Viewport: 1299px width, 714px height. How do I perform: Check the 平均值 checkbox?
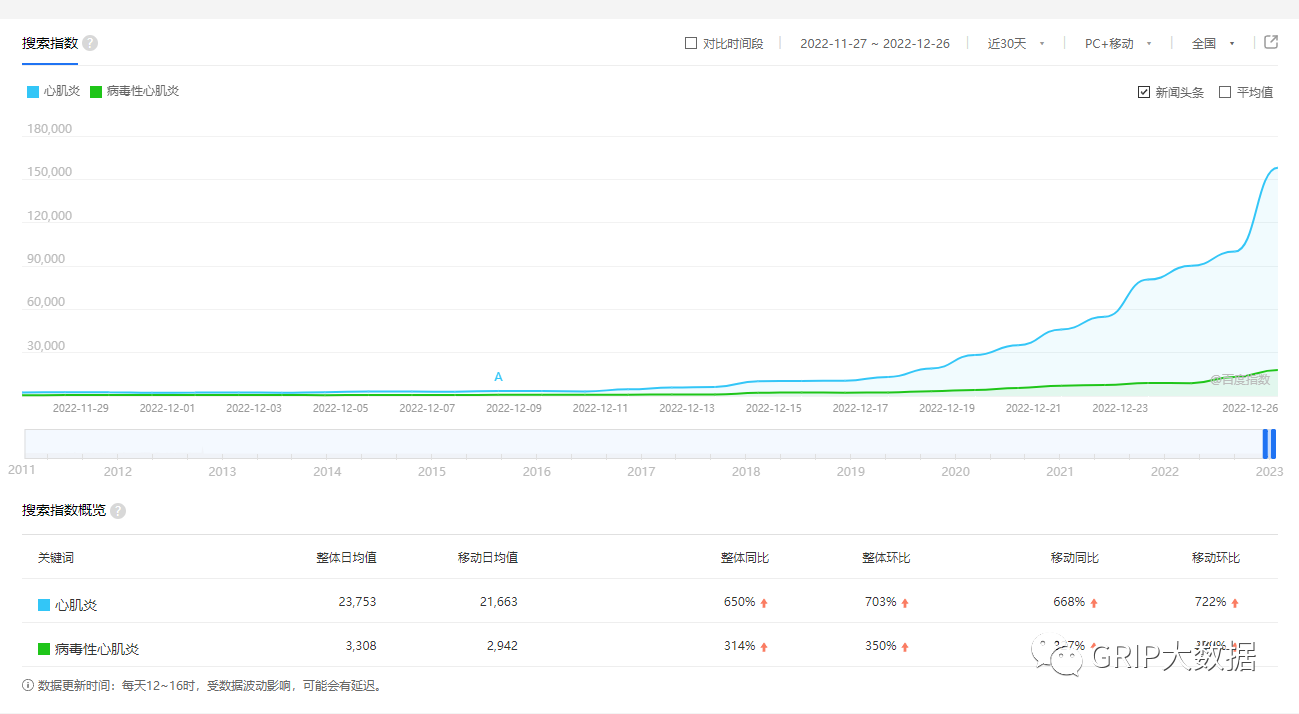1225,92
